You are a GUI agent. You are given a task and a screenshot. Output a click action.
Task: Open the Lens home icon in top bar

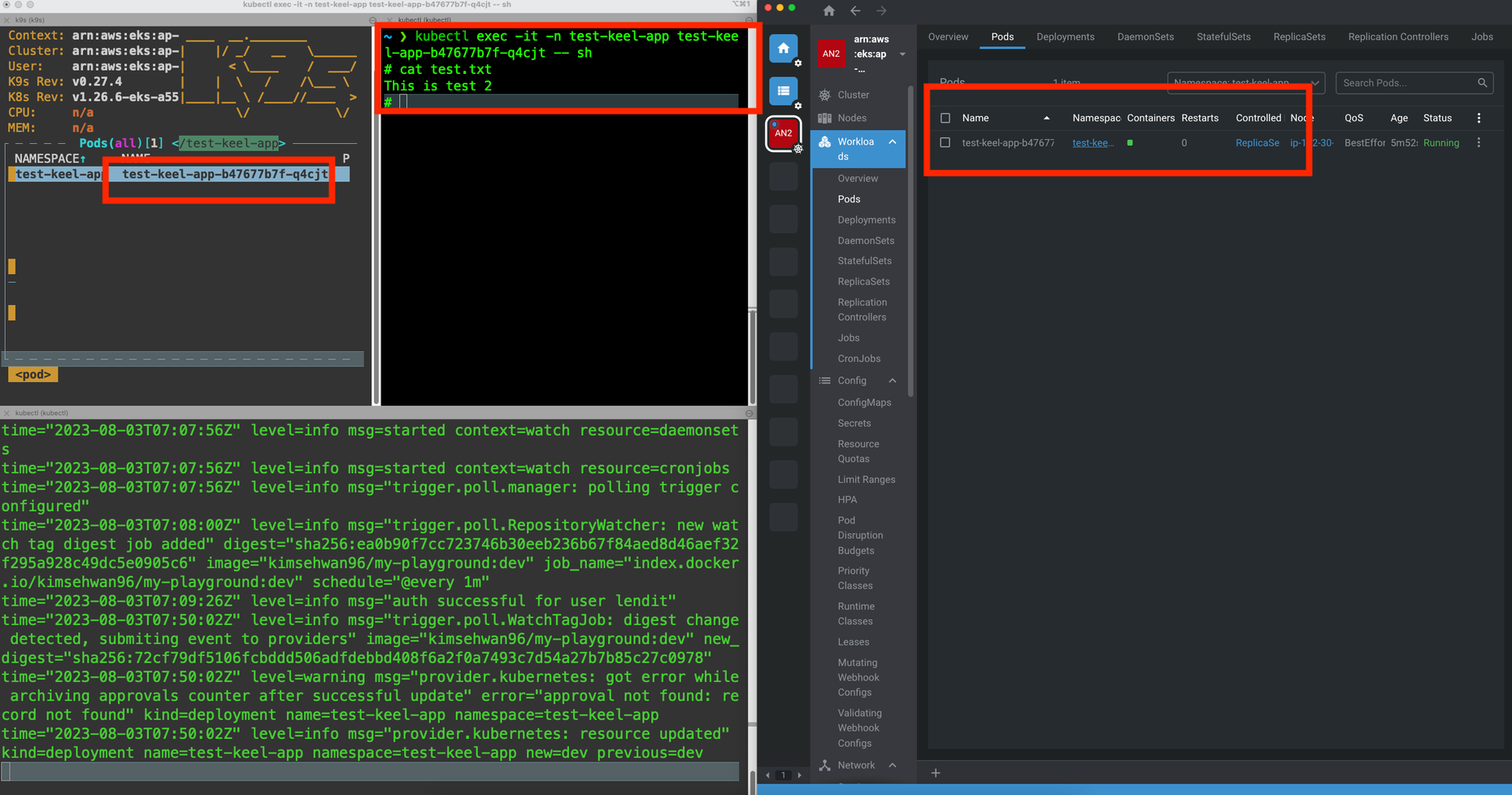828,11
